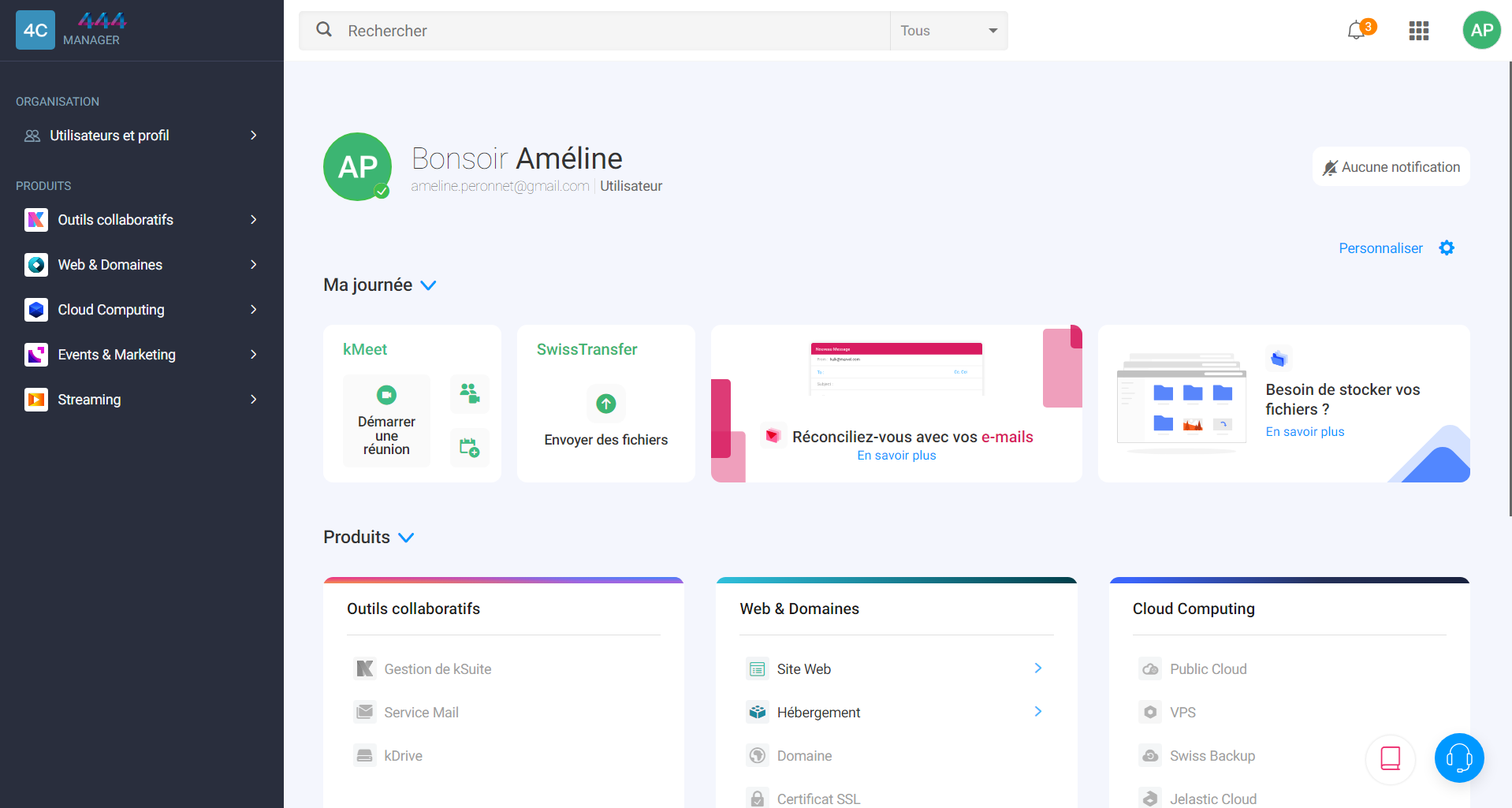Open the Tous search filter dropdown
Viewport: 1512px width, 808px height.
pyautogui.click(x=949, y=31)
